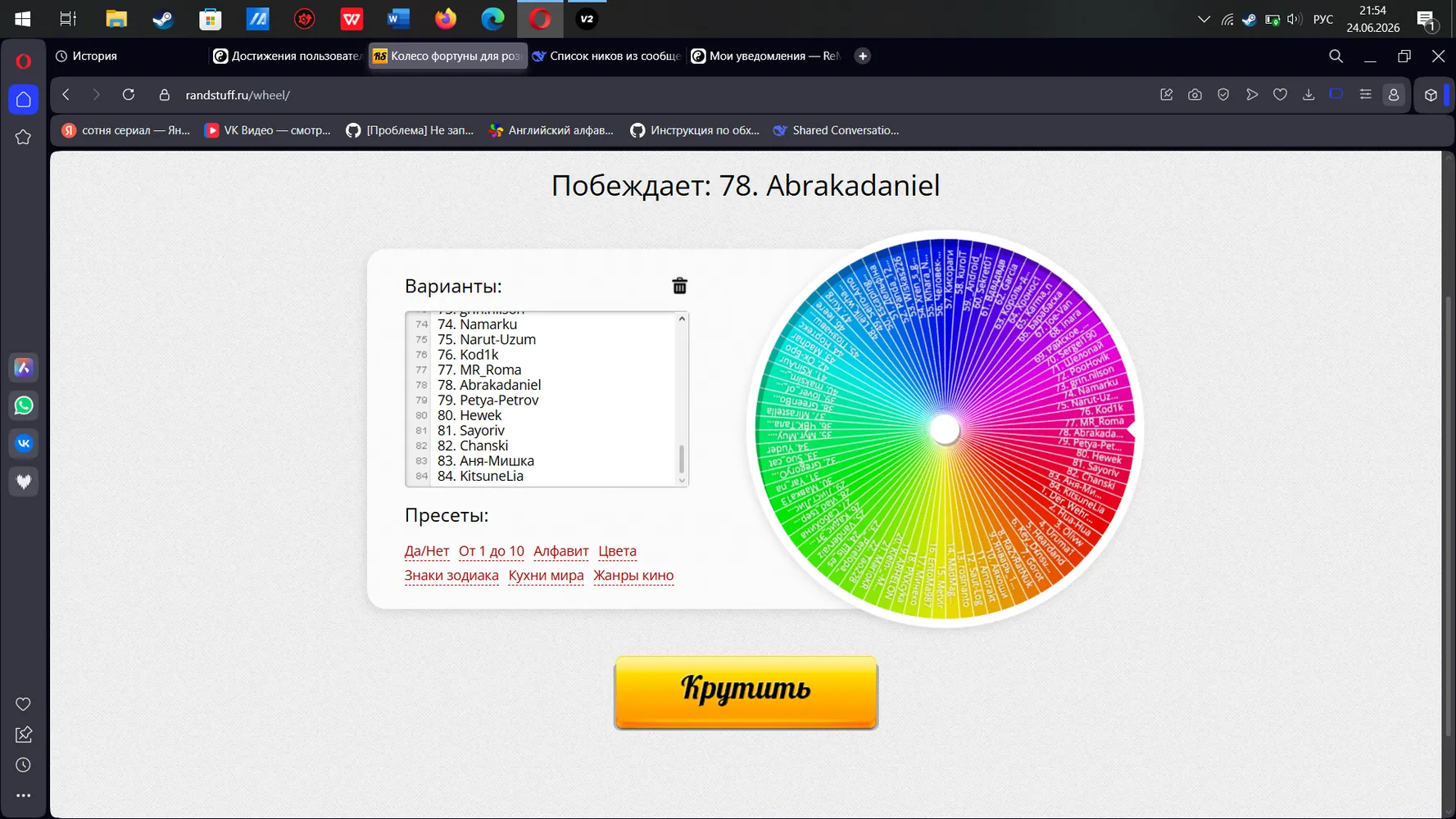Open VK messenger in Opera sidebar
Screen dimensions: 1456x819
pyautogui.click(x=24, y=443)
